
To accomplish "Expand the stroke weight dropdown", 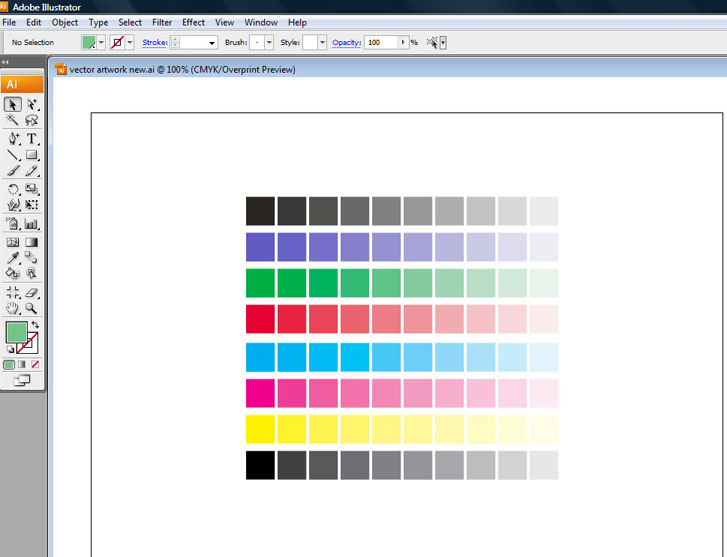I will pos(211,43).
